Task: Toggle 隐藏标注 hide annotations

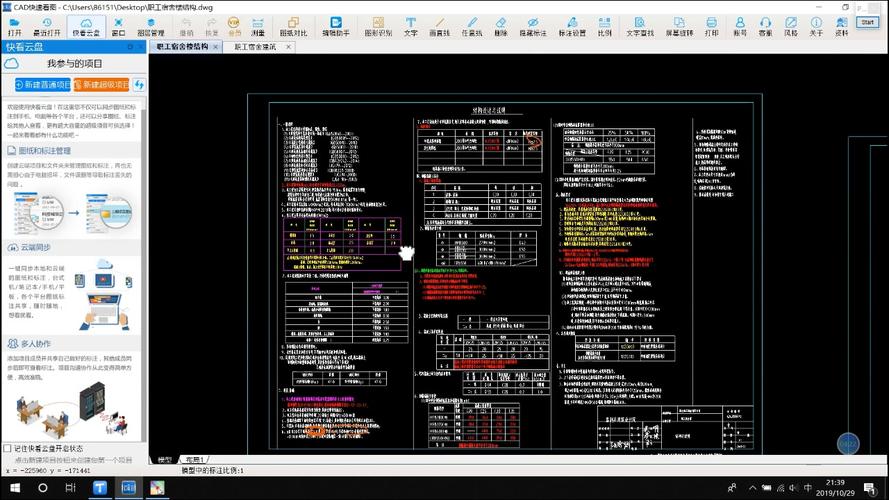Action: [x=533, y=27]
